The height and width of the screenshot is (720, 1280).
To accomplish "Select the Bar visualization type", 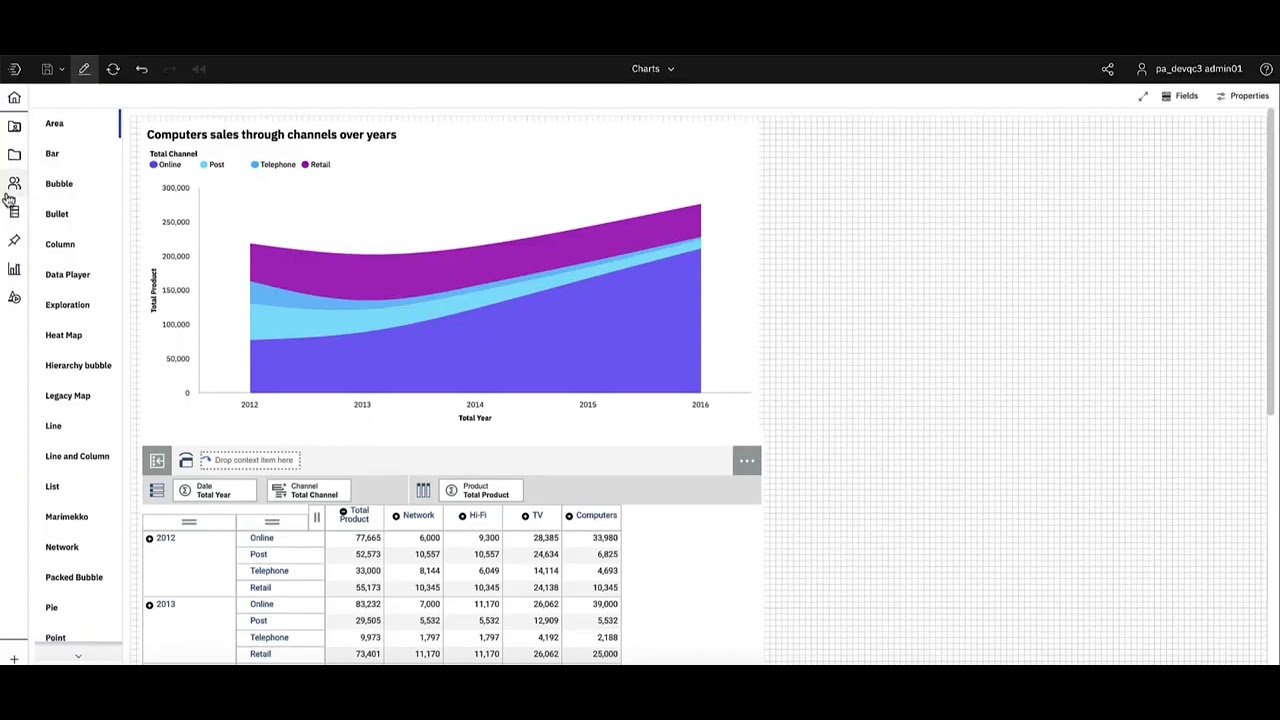I will point(52,153).
